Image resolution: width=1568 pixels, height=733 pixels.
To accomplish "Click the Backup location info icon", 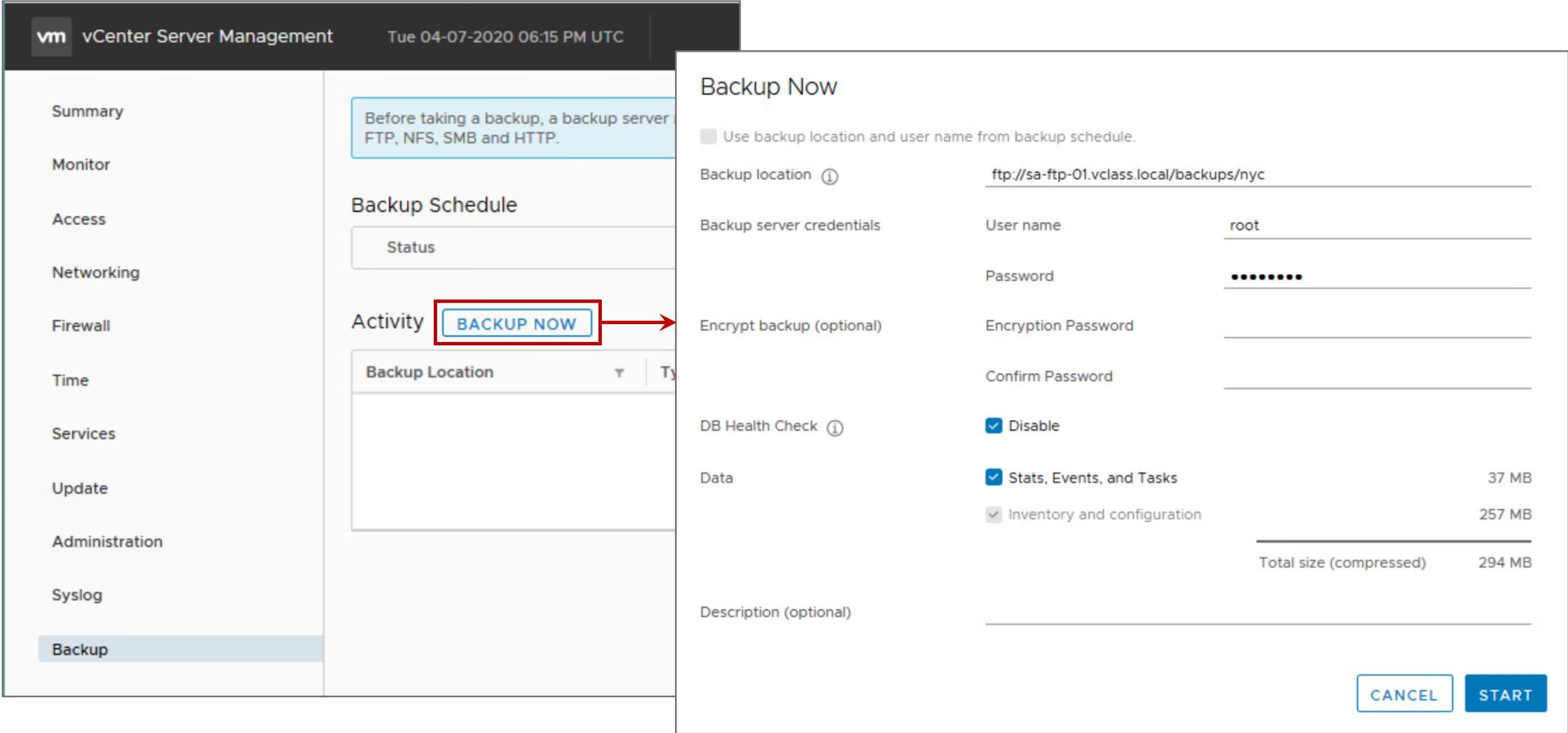I will click(x=829, y=176).
